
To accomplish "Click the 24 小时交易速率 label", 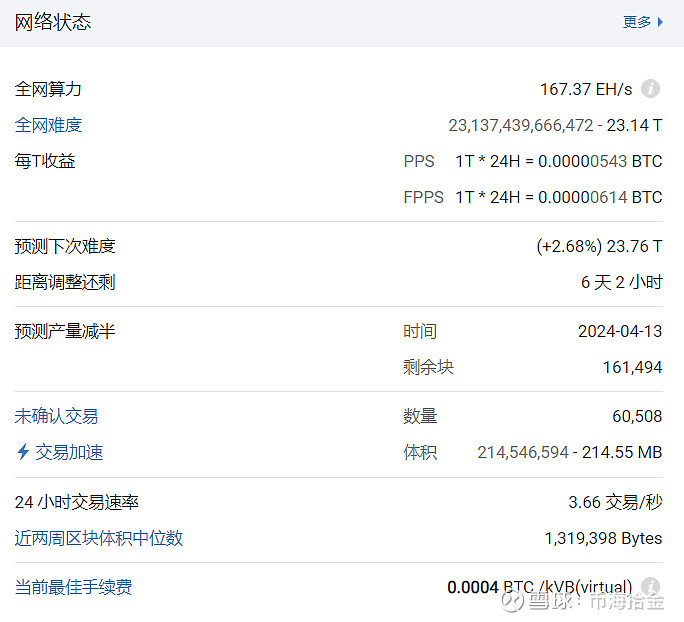I will (x=77, y=502).
